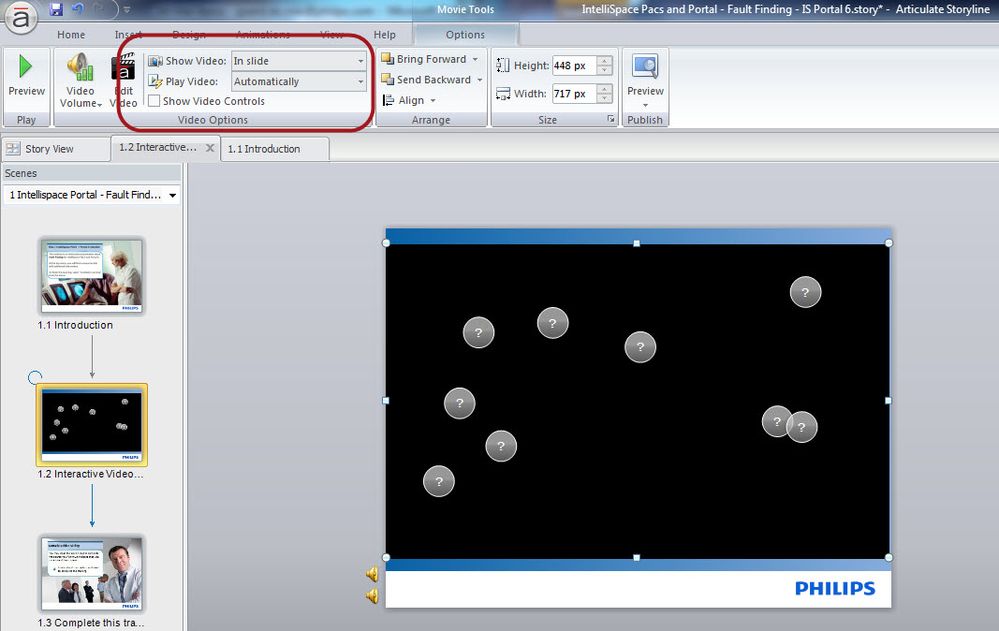Viewport: 999px width, 631px height.
Task: Switch to the 1.1 Introduction slide tab
Action: click(275, 149)
